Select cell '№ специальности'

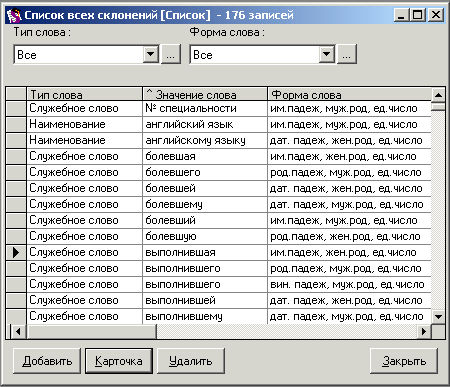point(205,108)
